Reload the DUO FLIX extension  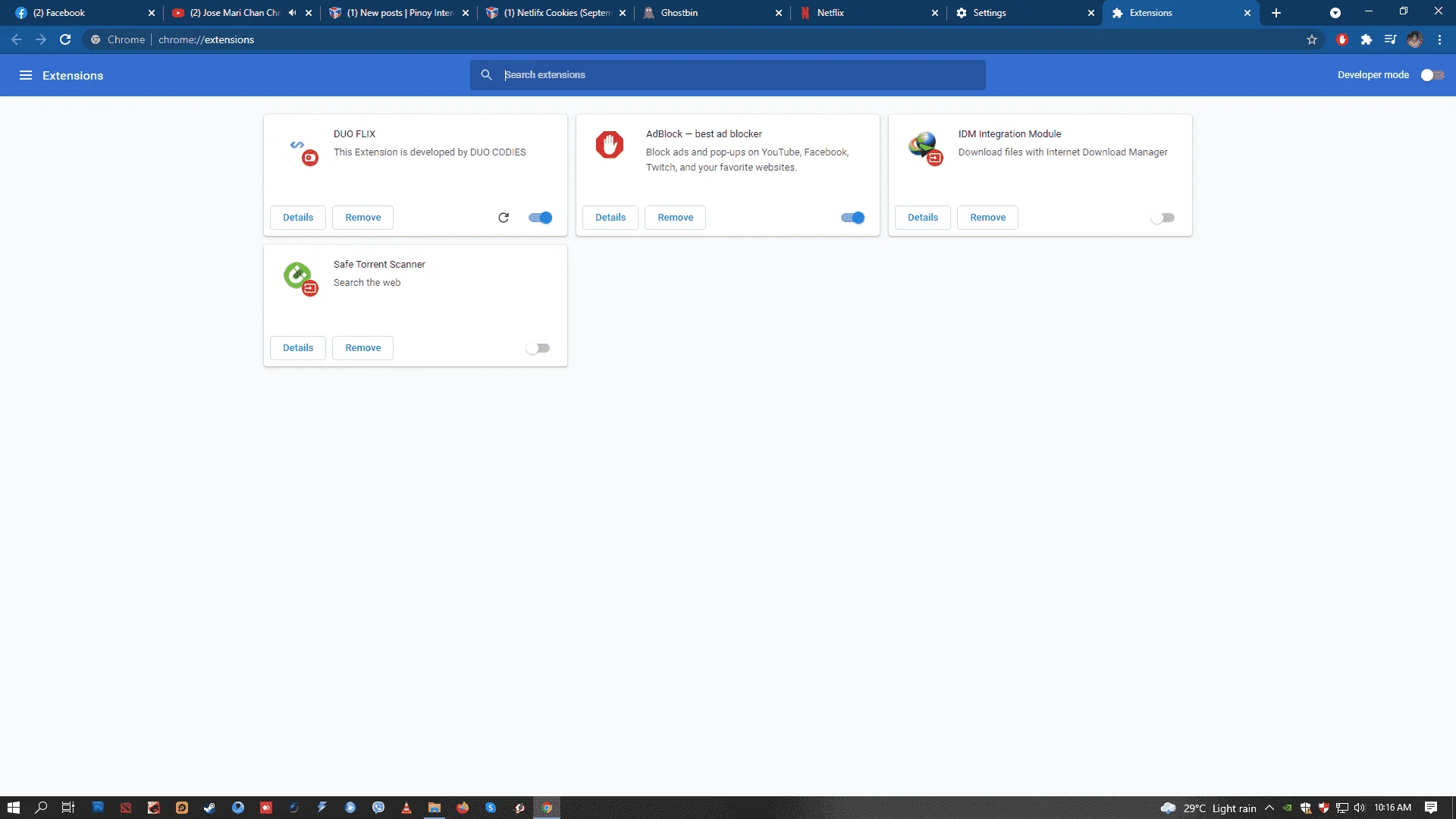pyautogui.click(x=504, y=218)
